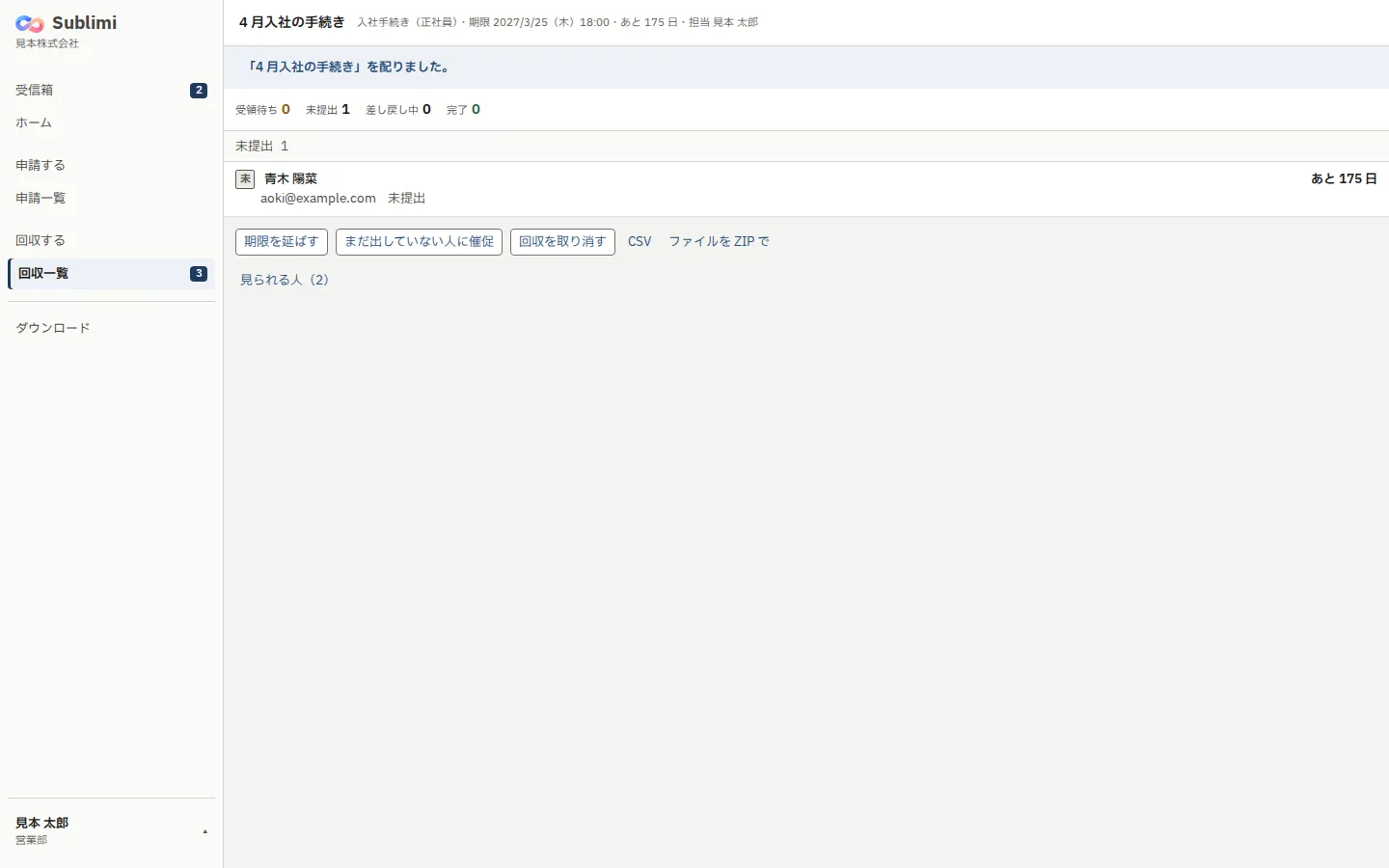Select 回収一覧 in the sidebar
1389x868 pixels.
[x=111, y=273]
